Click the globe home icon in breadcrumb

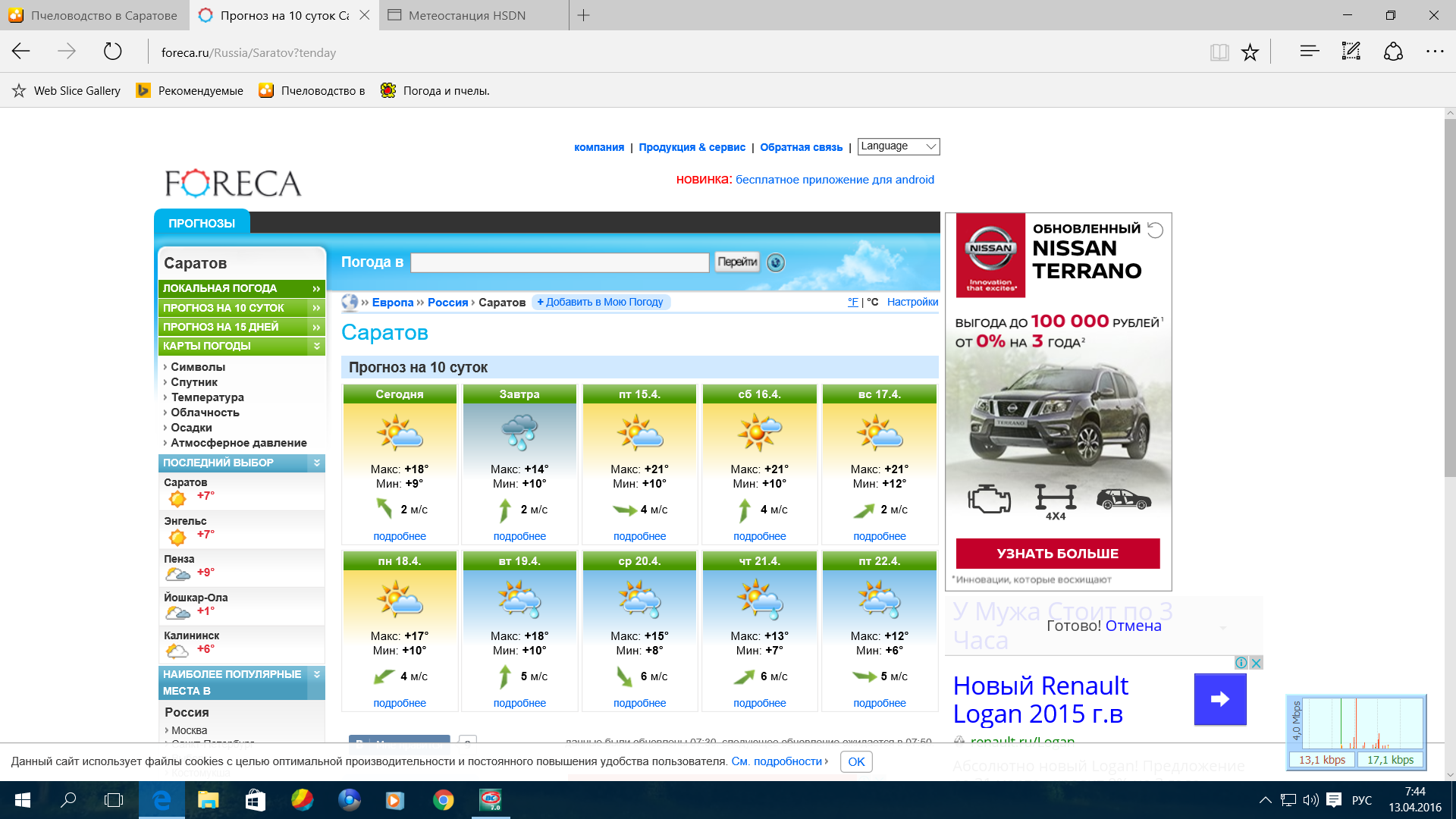[x=350, y=302]
